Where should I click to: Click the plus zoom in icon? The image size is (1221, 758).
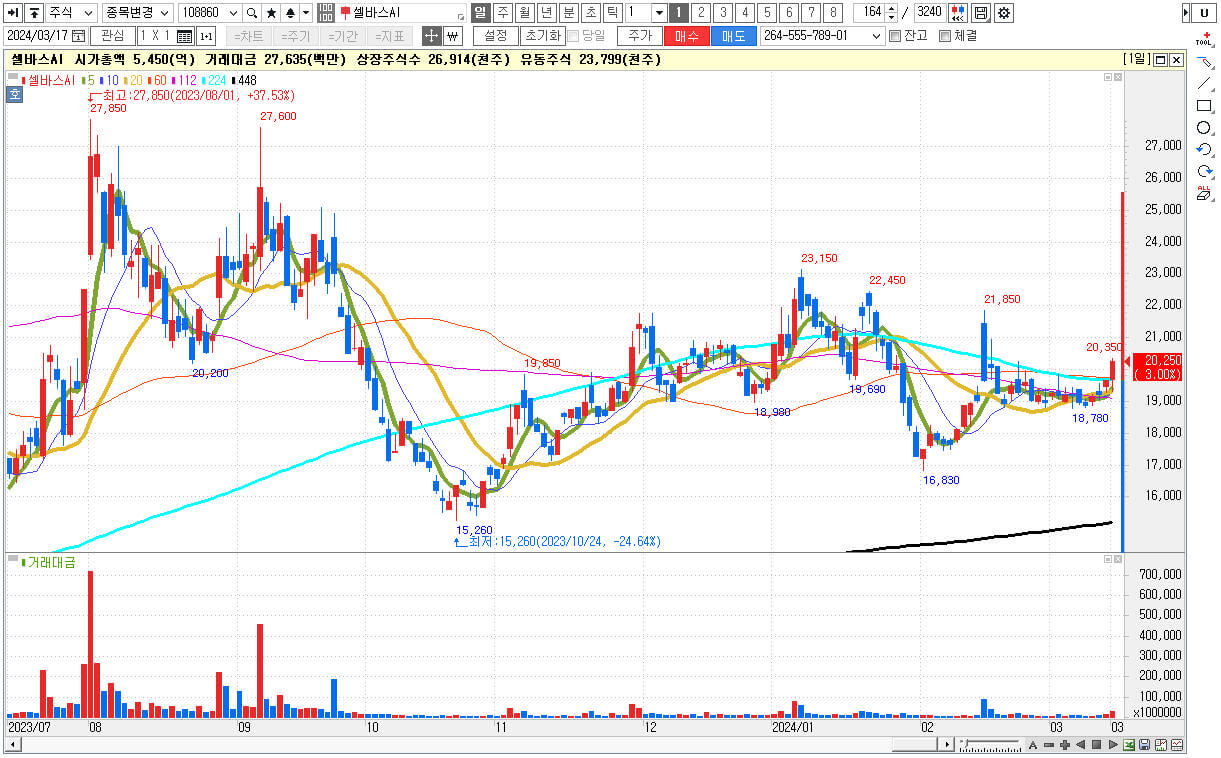click(1065, 745)
